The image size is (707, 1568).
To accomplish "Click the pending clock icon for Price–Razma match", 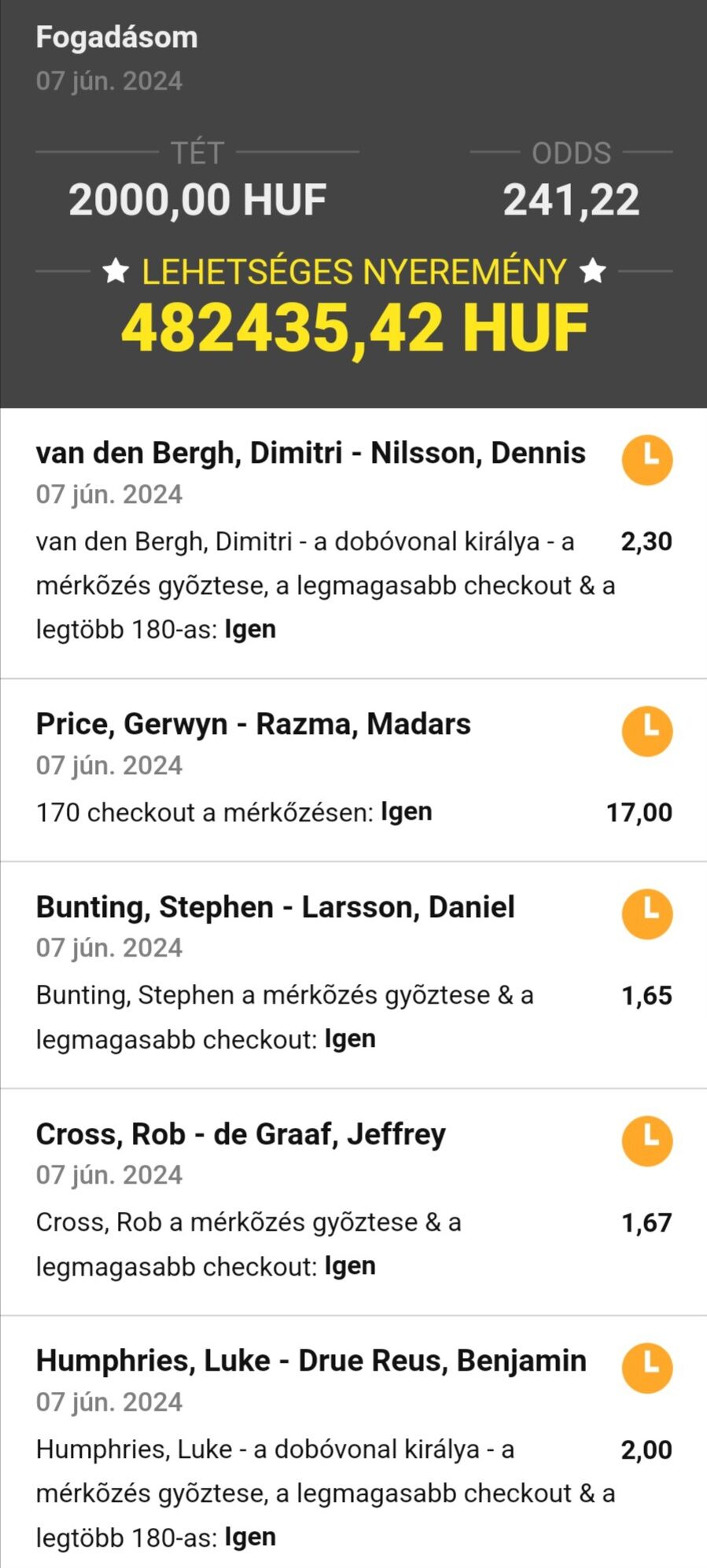I will [646, 731].
